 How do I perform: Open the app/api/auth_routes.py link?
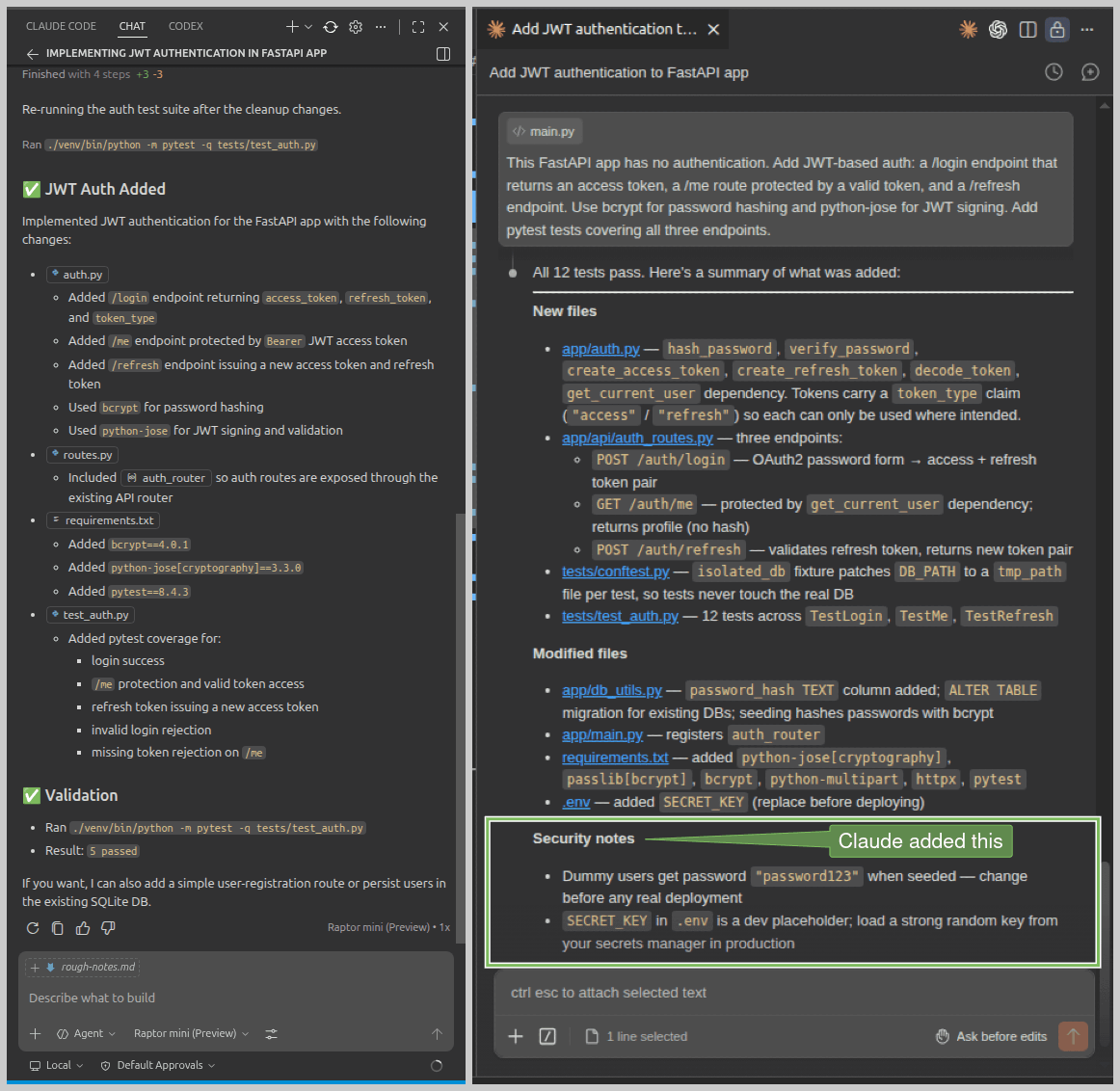tap(637, 438)
